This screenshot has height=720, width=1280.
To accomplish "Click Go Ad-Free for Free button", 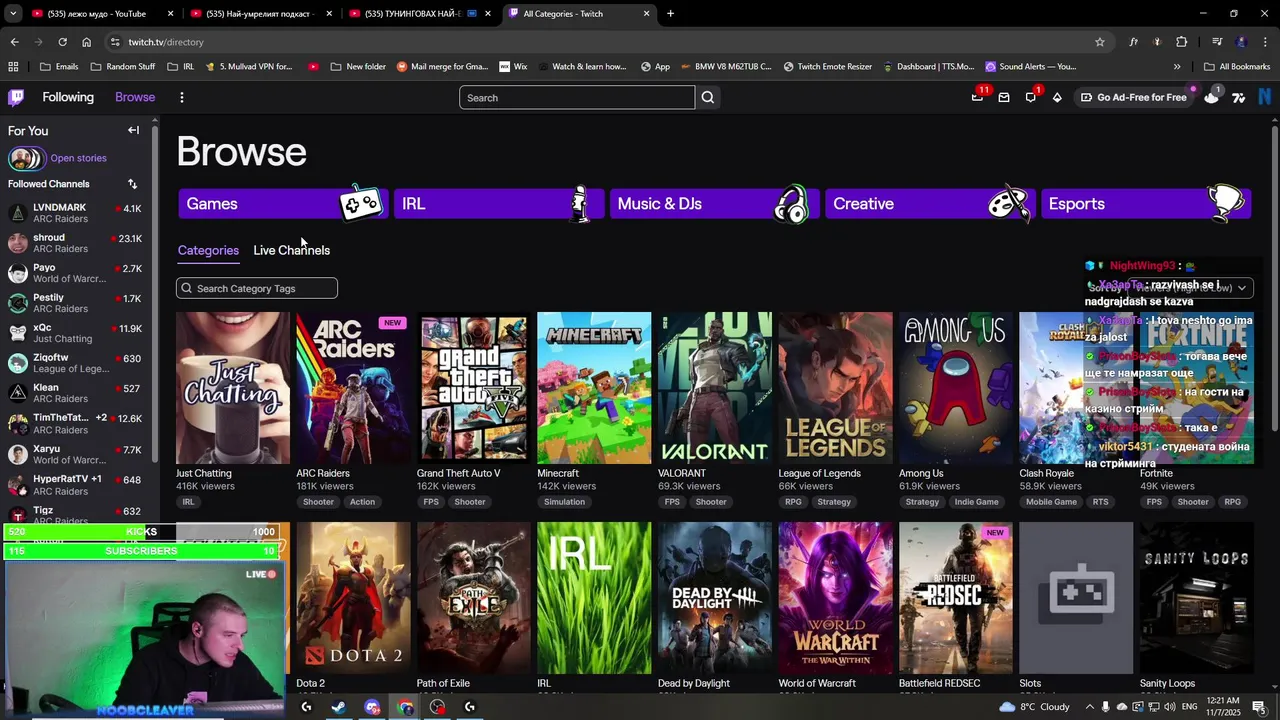I will [1134, 97].
